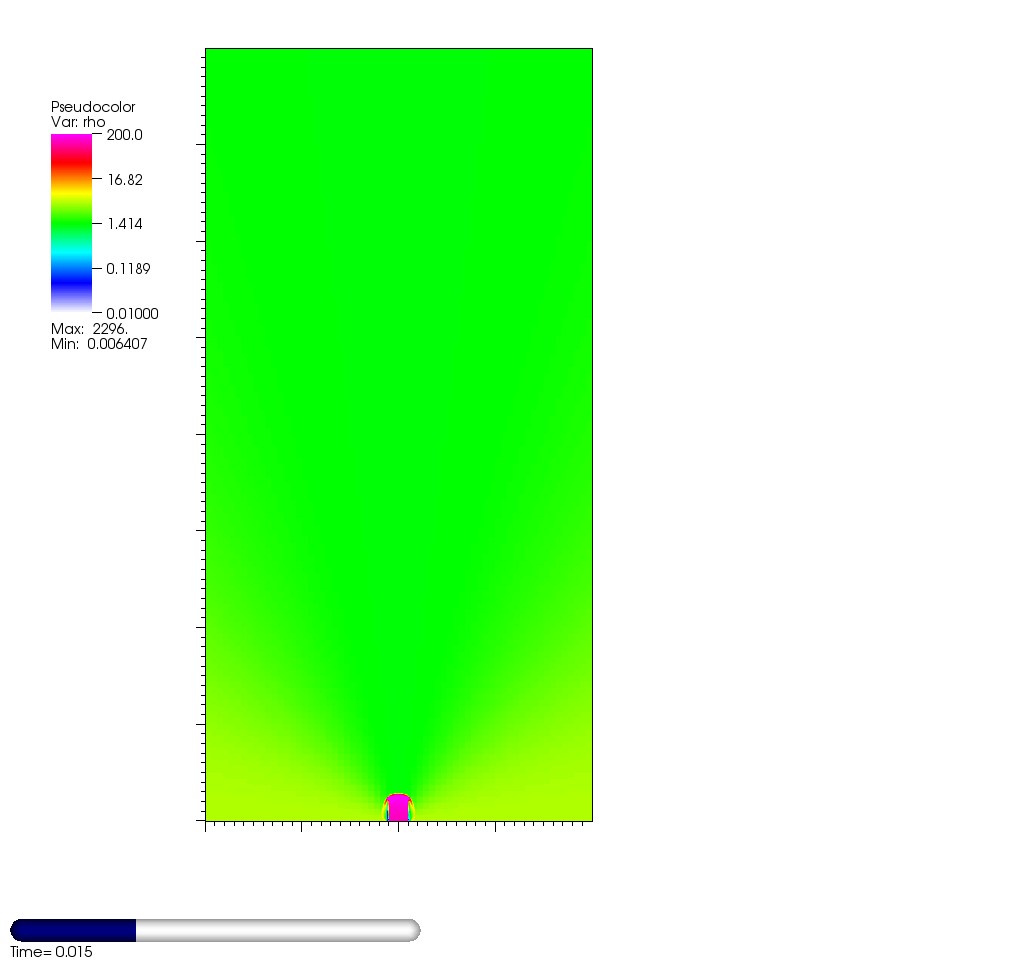Viewport: 1027px width, 967px height.
Task: Click the time progress slider bar
Action: (215, 930)
